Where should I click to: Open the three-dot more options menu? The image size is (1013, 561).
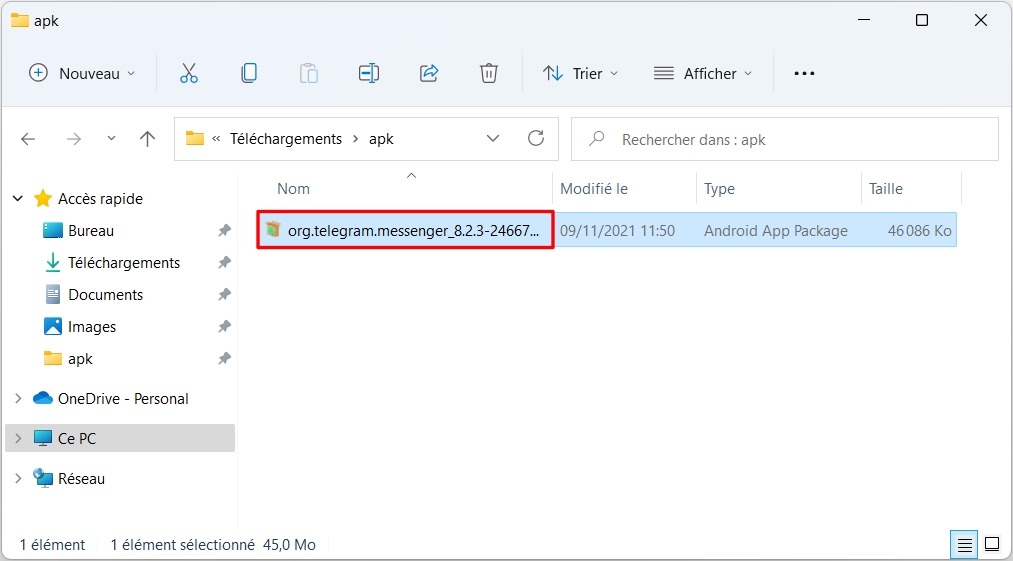click(x=804, y=73)
